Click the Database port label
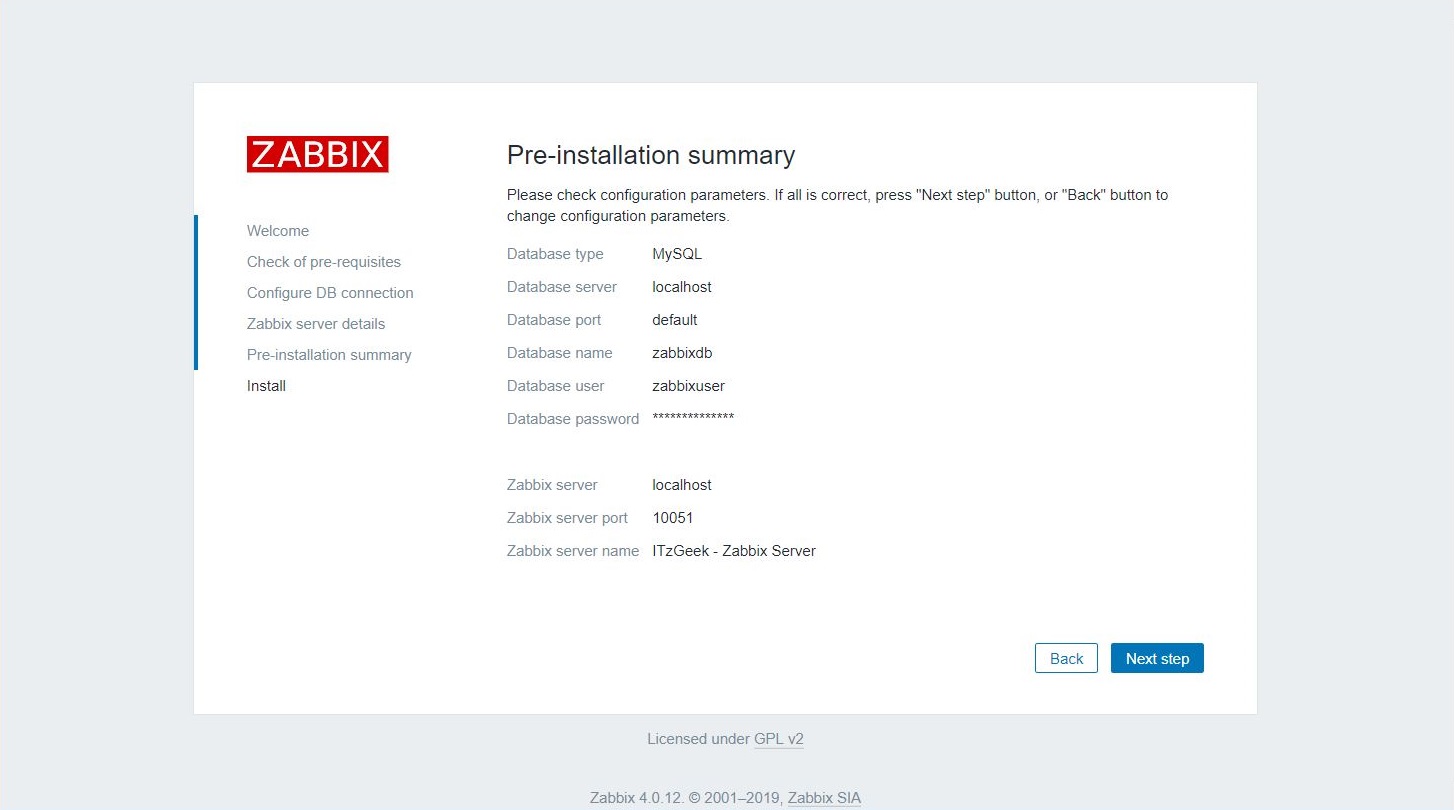This screenshot has width=1454, height=810. coord(554,320)
